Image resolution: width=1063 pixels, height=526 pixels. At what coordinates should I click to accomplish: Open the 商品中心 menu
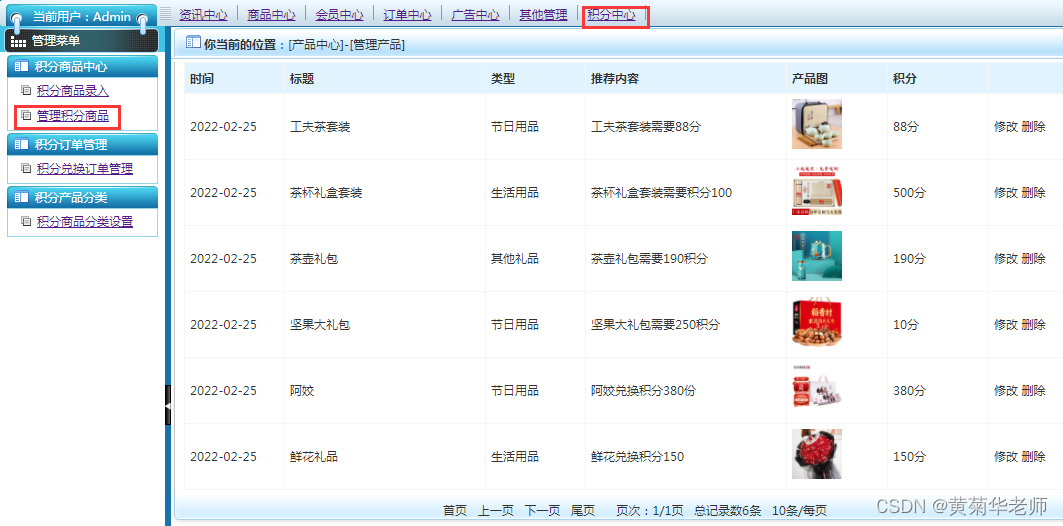(x=271, y=14)
